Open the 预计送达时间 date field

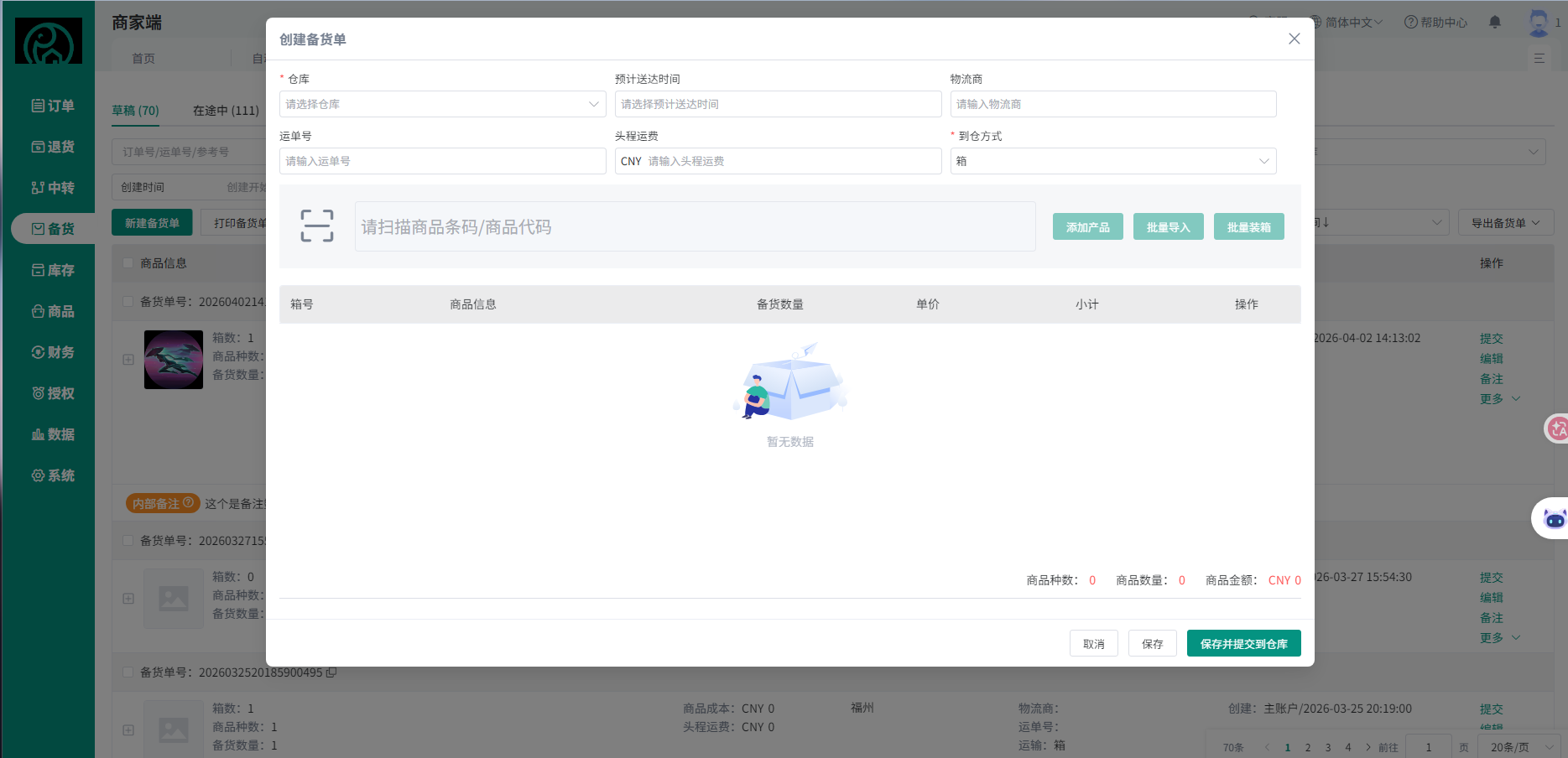tap(778, 104)
